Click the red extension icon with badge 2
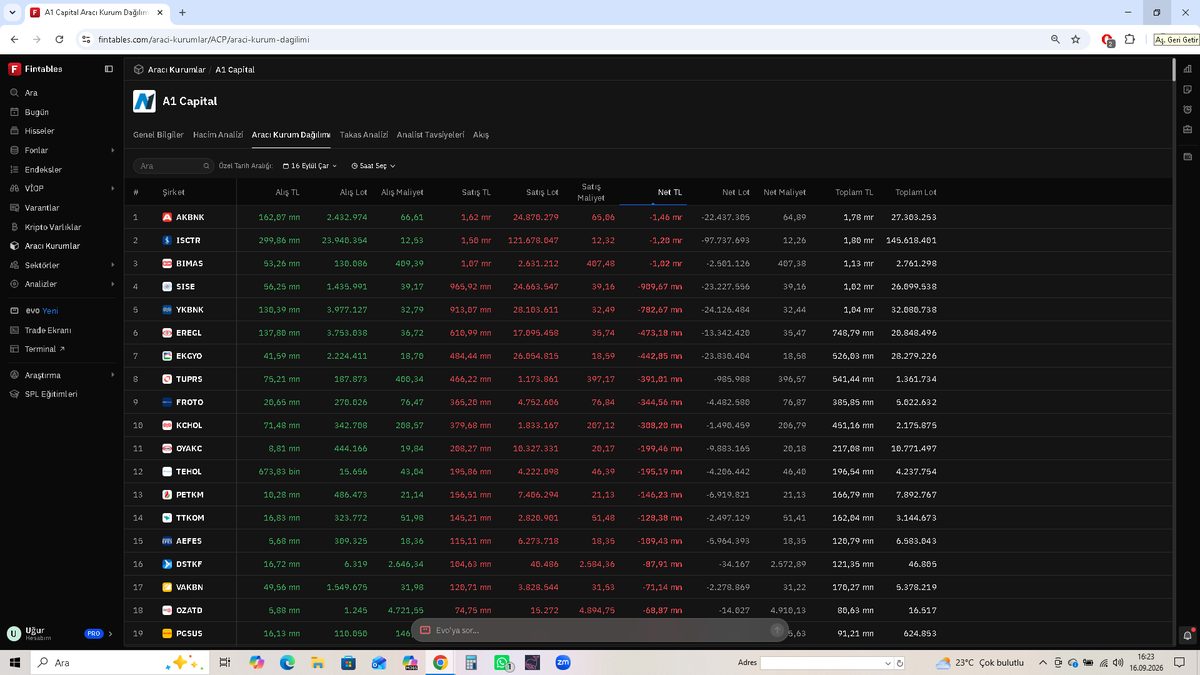 [1108, 40]
